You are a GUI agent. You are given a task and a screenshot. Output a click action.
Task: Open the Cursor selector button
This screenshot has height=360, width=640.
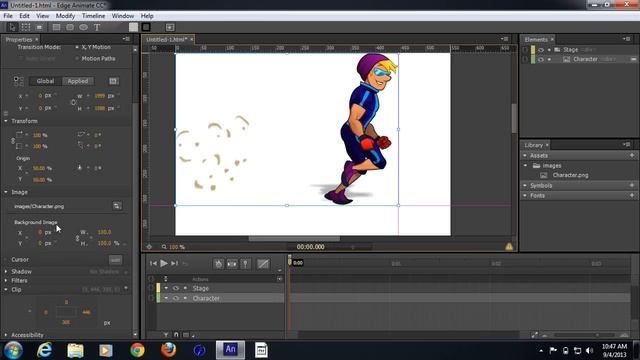(116, 260)
